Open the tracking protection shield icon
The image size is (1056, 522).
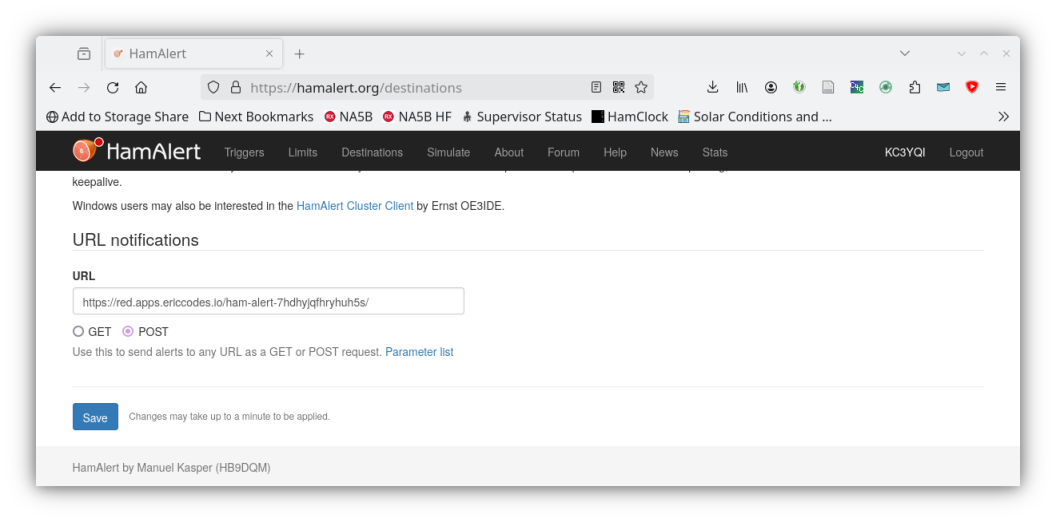pos(213,88)
